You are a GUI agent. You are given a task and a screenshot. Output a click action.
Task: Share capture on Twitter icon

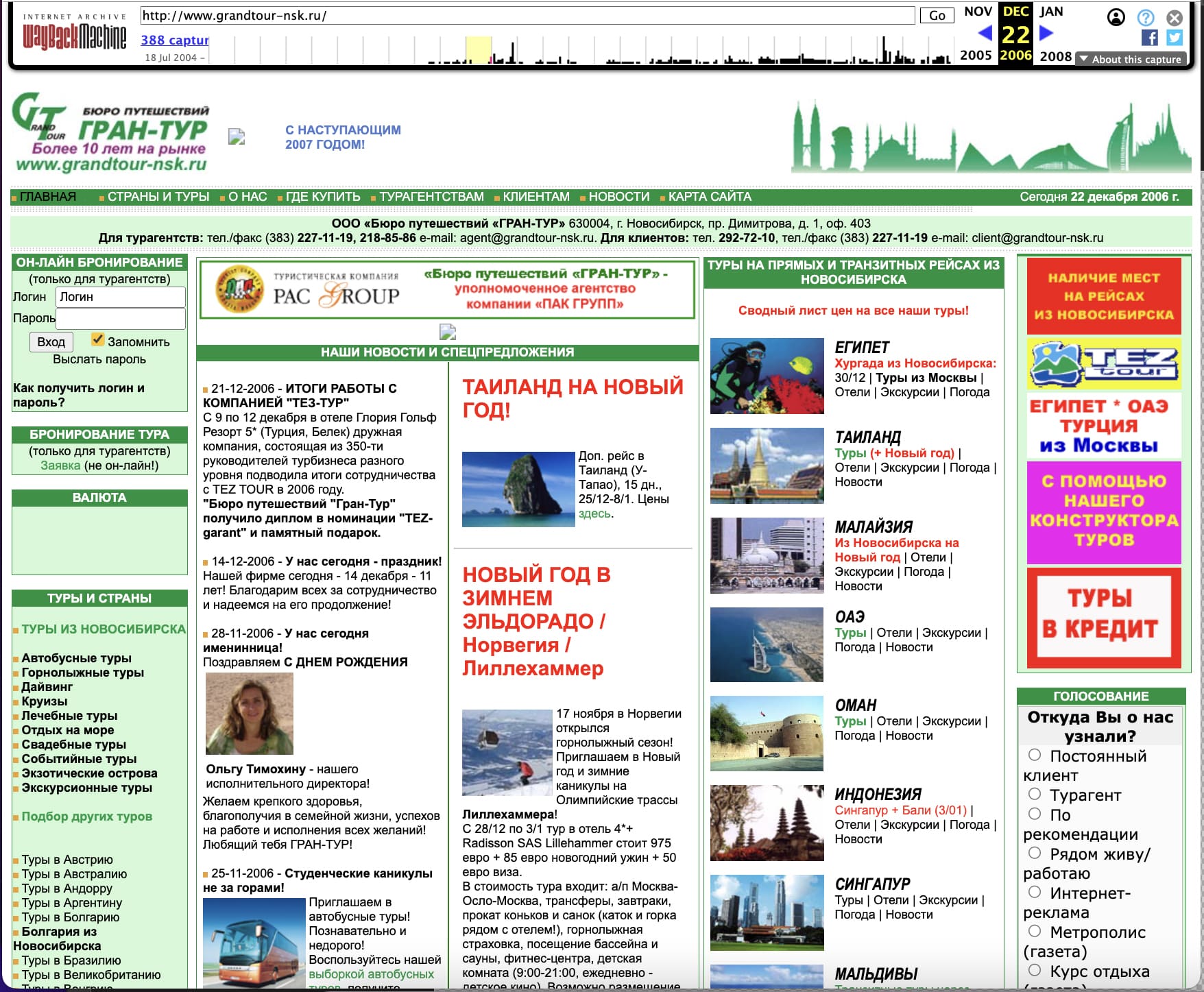point(1175,38)
